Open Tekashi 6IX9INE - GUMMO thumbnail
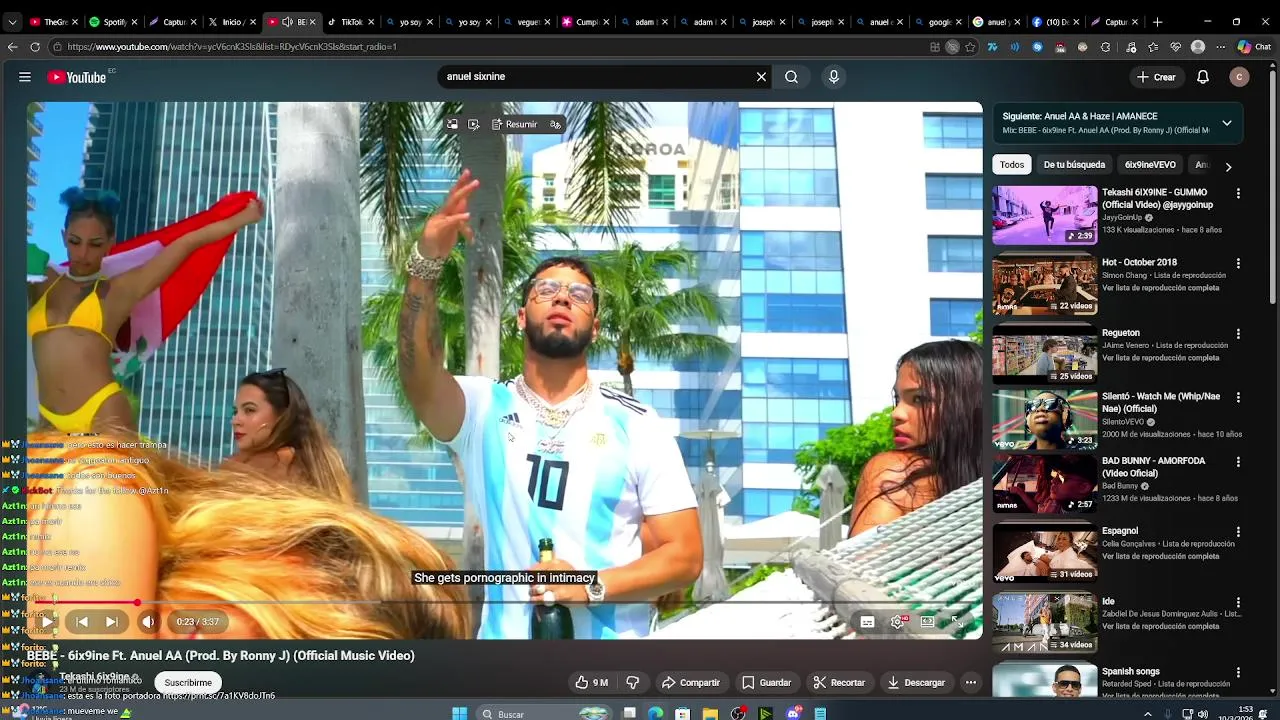Viewport: 1280px width, 720px height. click(1045, 215)
